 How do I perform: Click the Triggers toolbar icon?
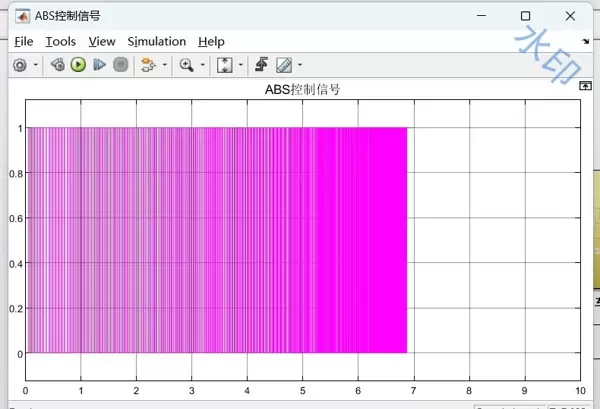click(262, 65)
